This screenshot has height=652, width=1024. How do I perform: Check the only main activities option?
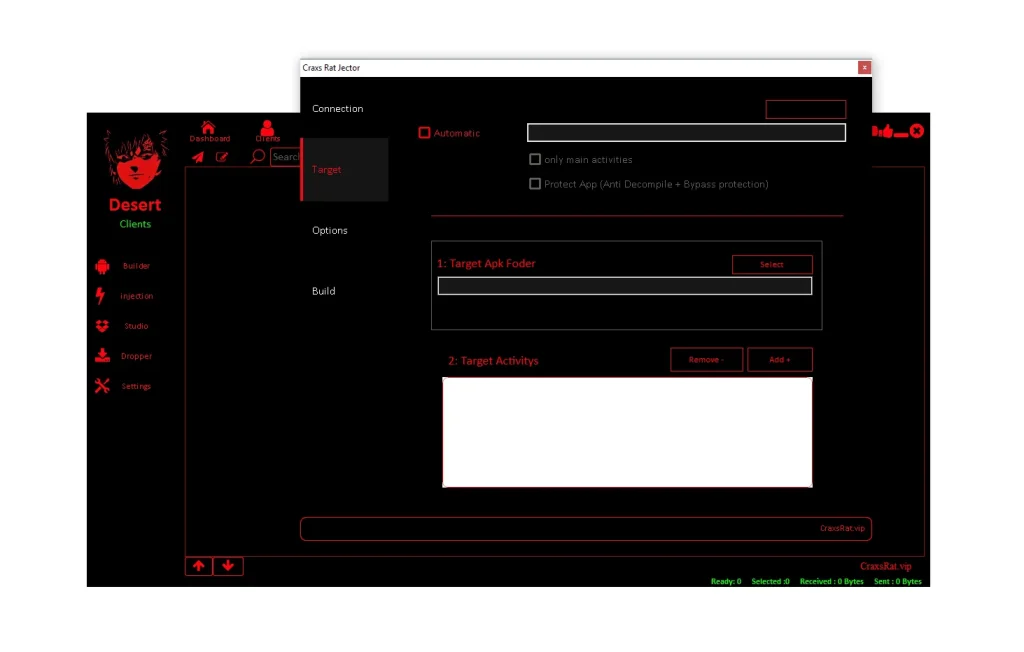coord(535,159)
